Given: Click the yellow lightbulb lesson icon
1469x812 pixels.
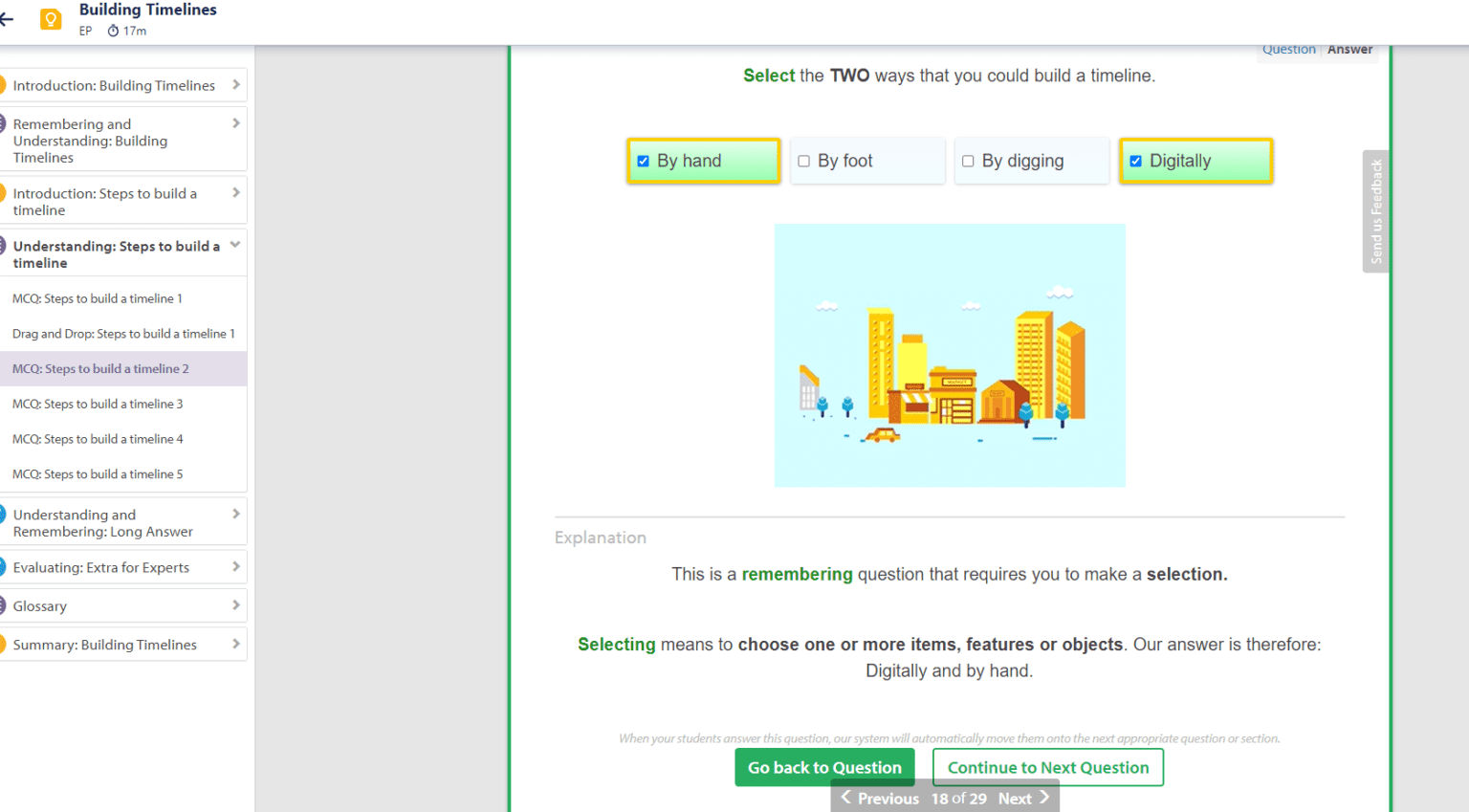Looking at the screenshot, I should (51, 19).
